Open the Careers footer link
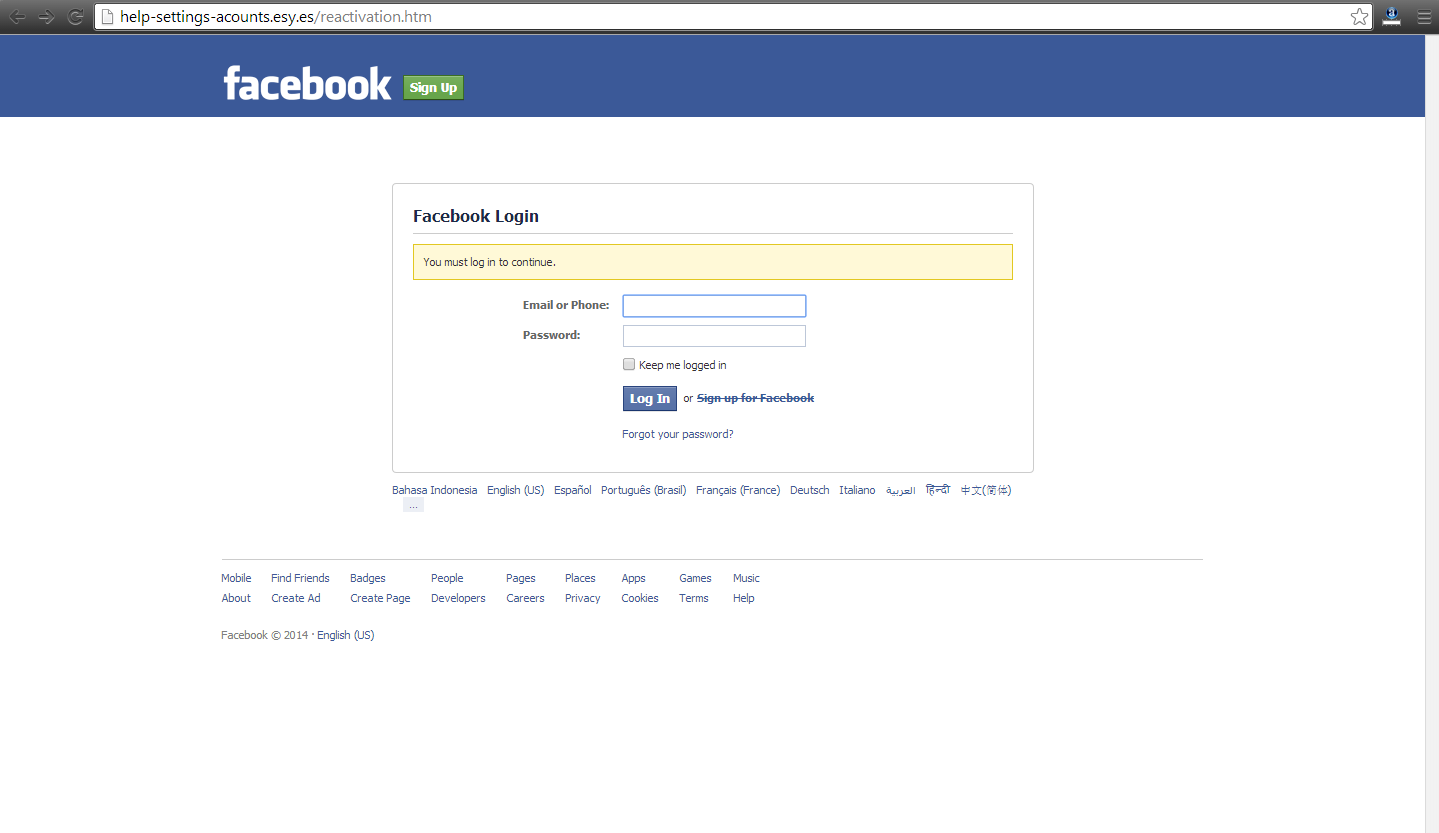Viewport: 1439px width, 833px height. [525, 598]
